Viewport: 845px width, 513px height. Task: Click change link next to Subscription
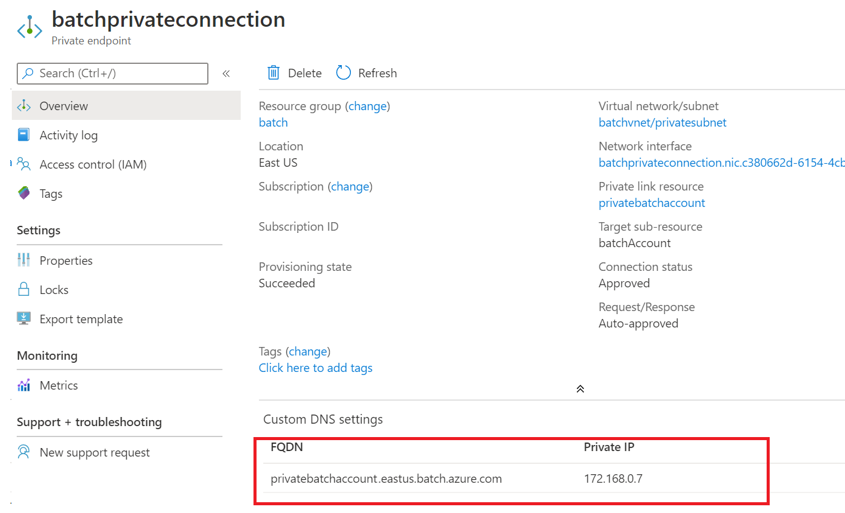(x=350, y=187)
